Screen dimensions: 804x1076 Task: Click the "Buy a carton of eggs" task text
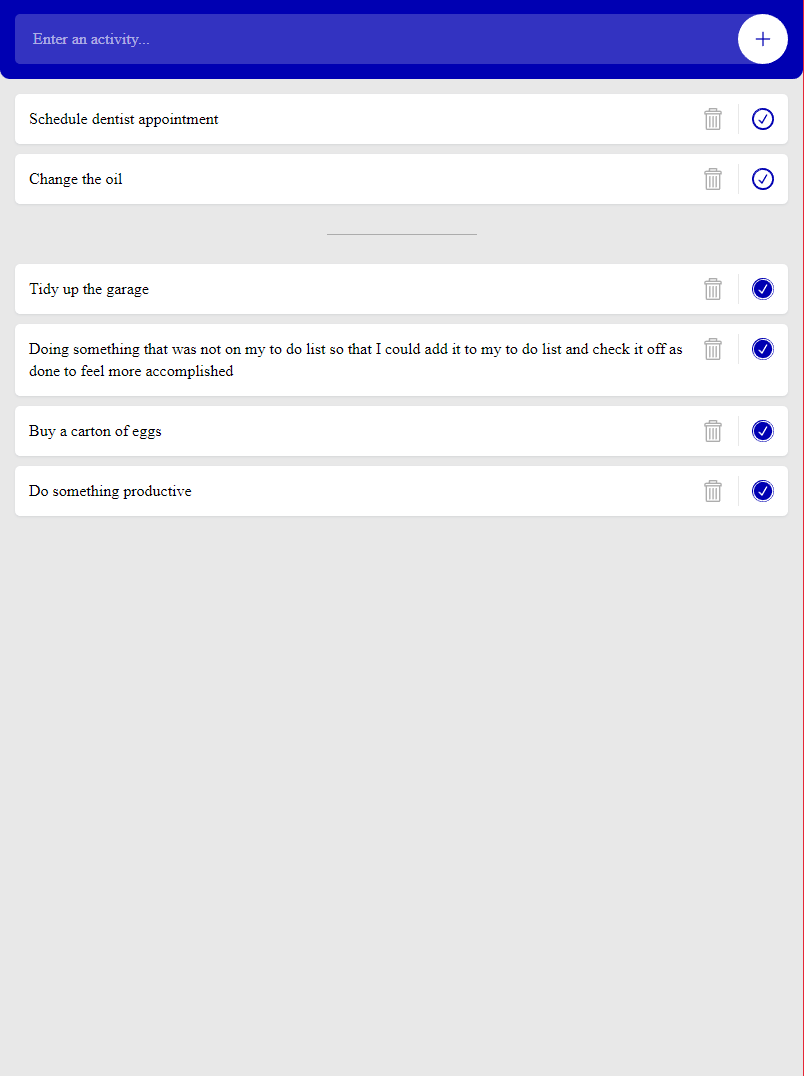click(x=95, y=431)
